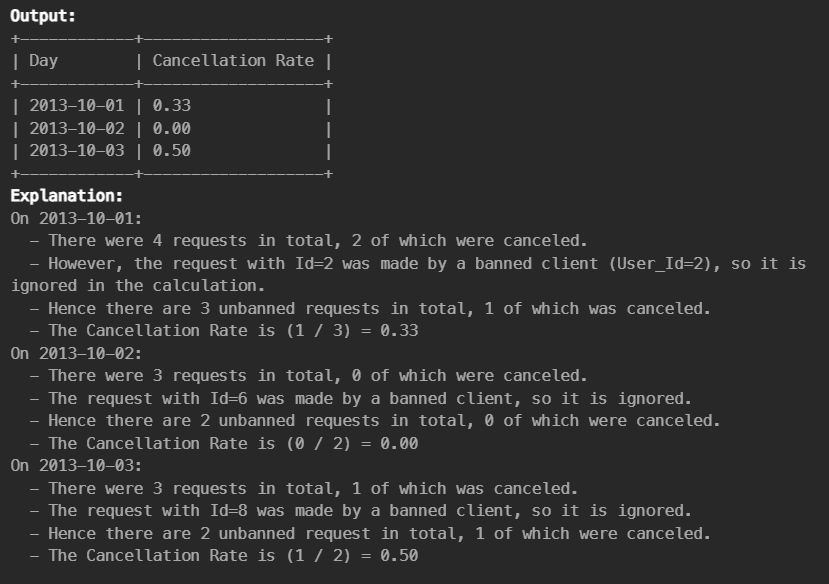Screen dimensions: 829x584
Task: Click the Output heading
Action: [x=43, y=16]
